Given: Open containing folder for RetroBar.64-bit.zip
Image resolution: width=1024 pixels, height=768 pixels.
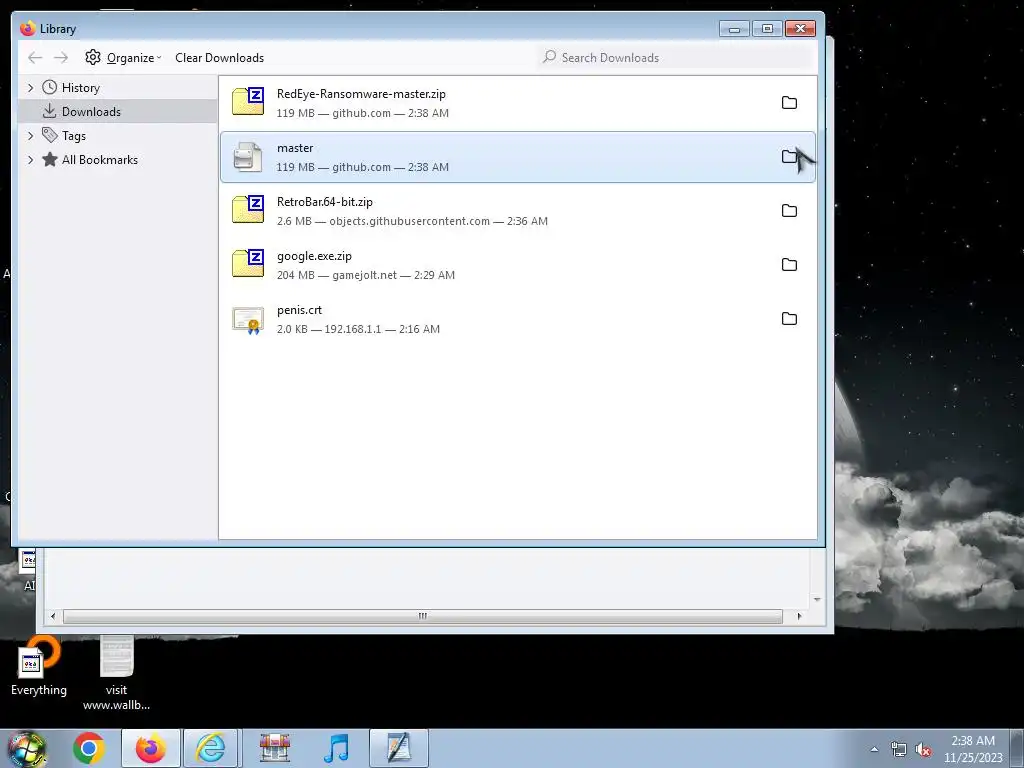Looking at the screenshot, I should point(789,210).
